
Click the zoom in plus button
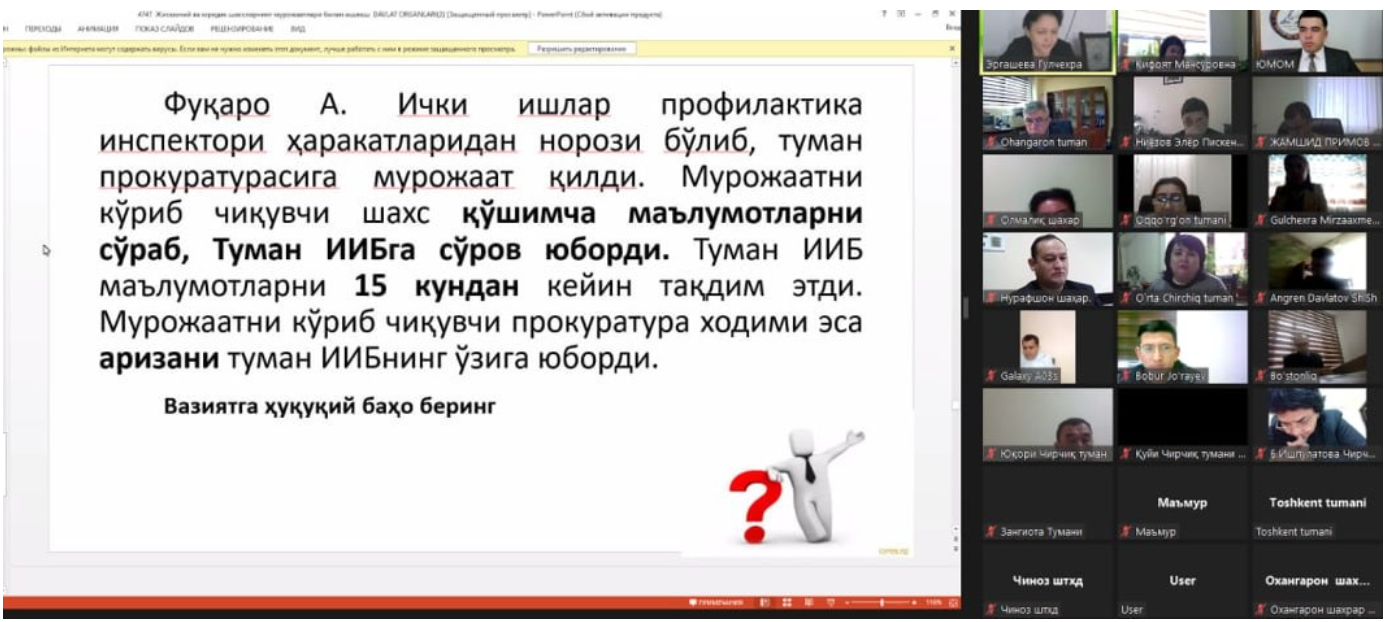pos(916,603)
